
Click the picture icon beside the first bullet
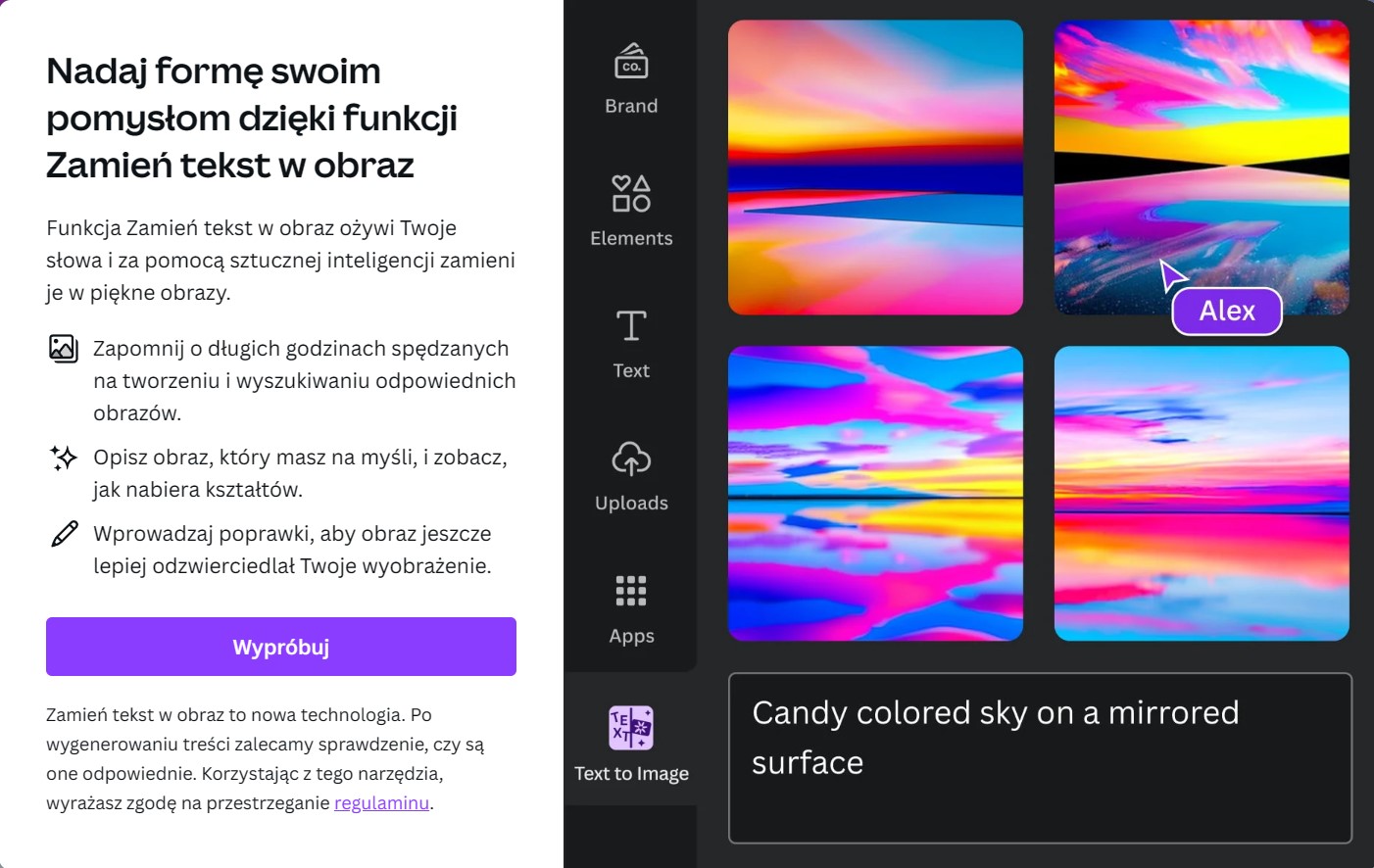(x=62, y=348)
